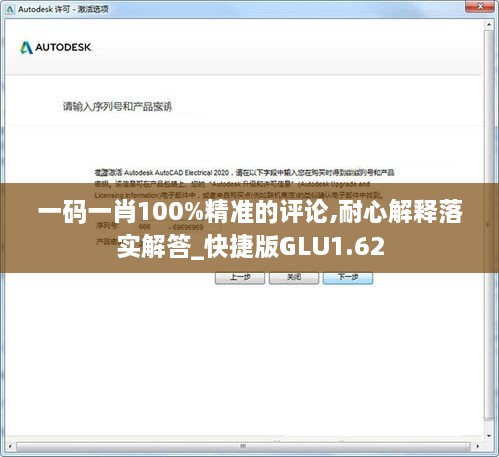The width and height of the screenshot is (499, 457).
Task: Click the vertical scrollbar thumb
Action: (x=489, y=225)
